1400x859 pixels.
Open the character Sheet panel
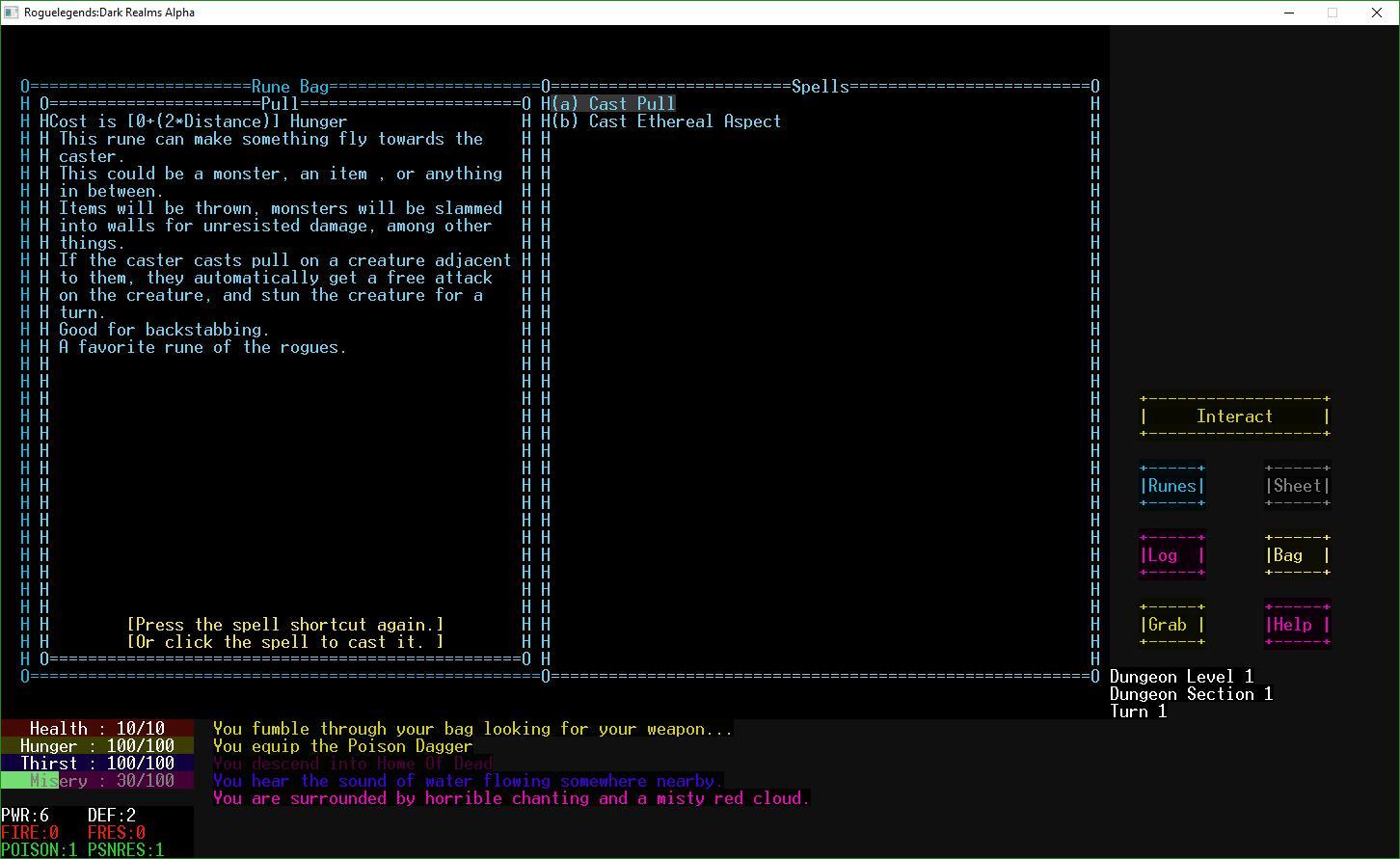tap(1296, 486)
